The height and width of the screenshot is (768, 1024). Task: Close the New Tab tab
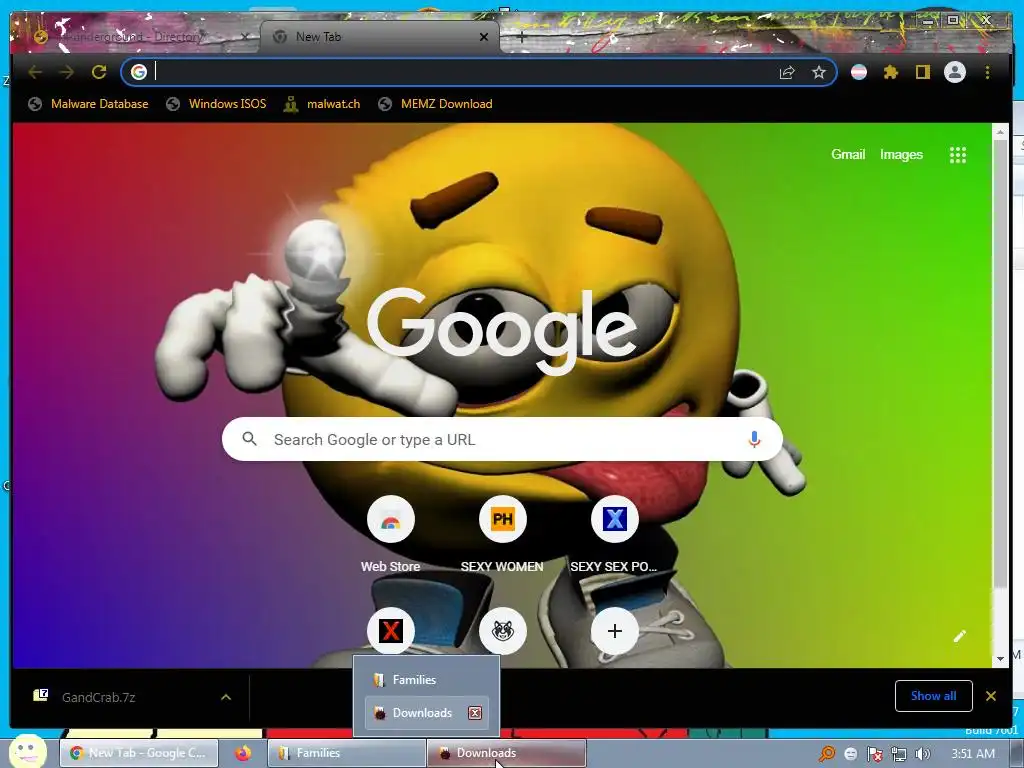(484, 37)
